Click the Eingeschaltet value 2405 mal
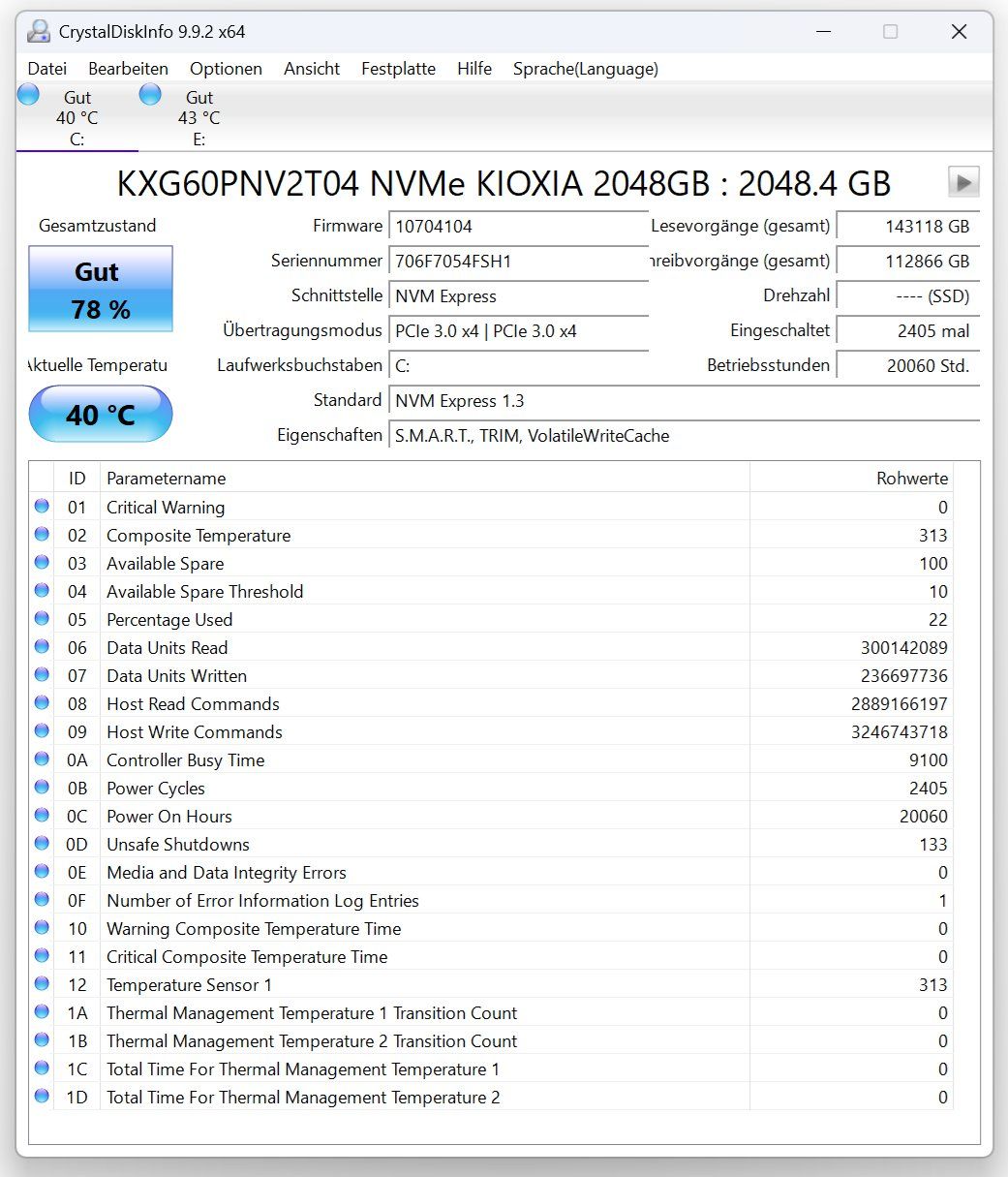The height and width of the screenshot is (1177, 1008). click(907, 330)
